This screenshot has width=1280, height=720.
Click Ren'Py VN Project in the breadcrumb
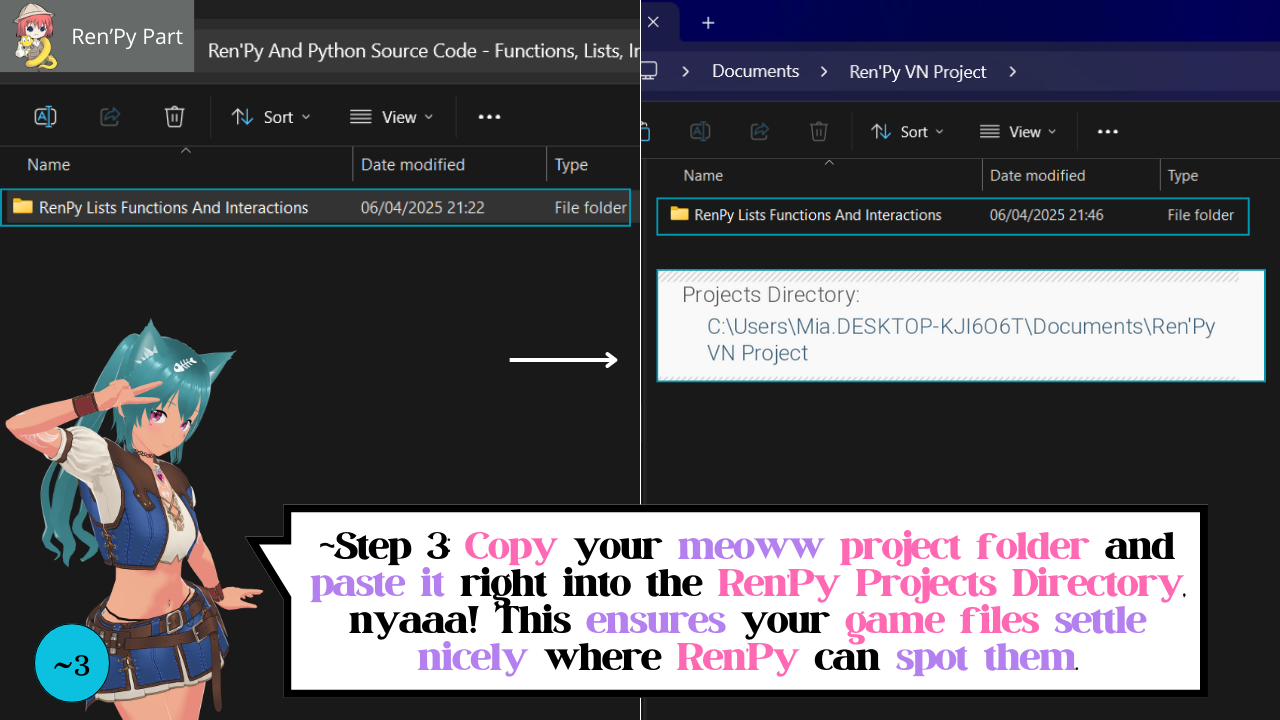918,72
